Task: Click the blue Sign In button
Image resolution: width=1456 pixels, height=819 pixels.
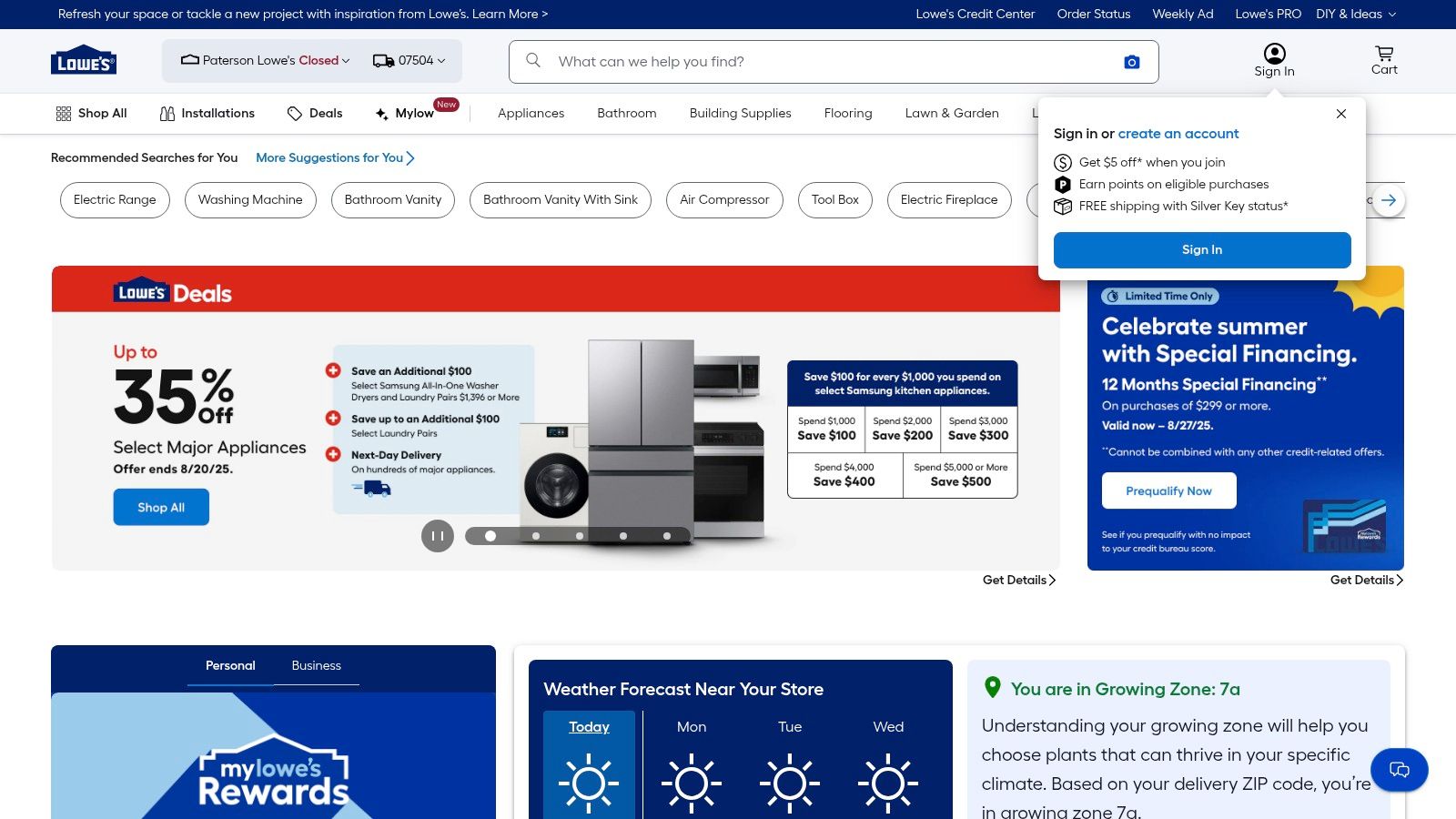Action: tap(1202, 249)
